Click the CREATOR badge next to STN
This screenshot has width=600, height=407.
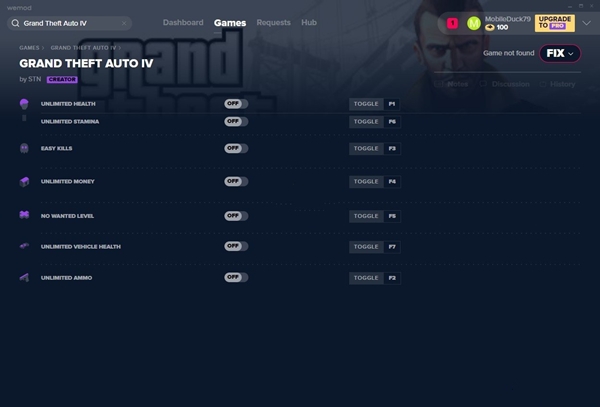click(x=62, y=80)
